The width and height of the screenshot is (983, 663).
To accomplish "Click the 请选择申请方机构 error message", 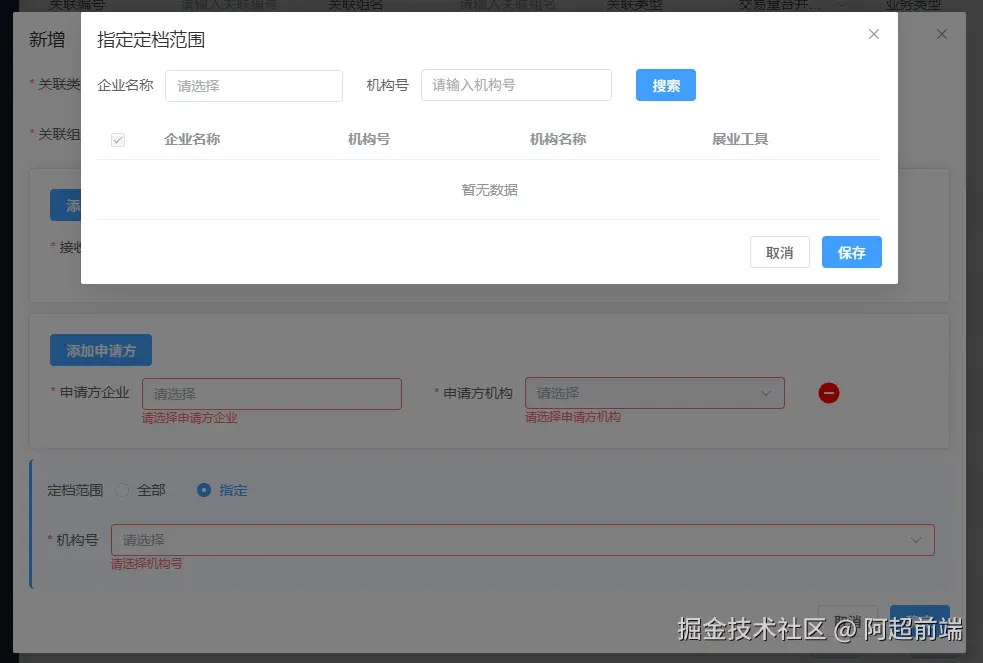I will click(x=573, y=417).
